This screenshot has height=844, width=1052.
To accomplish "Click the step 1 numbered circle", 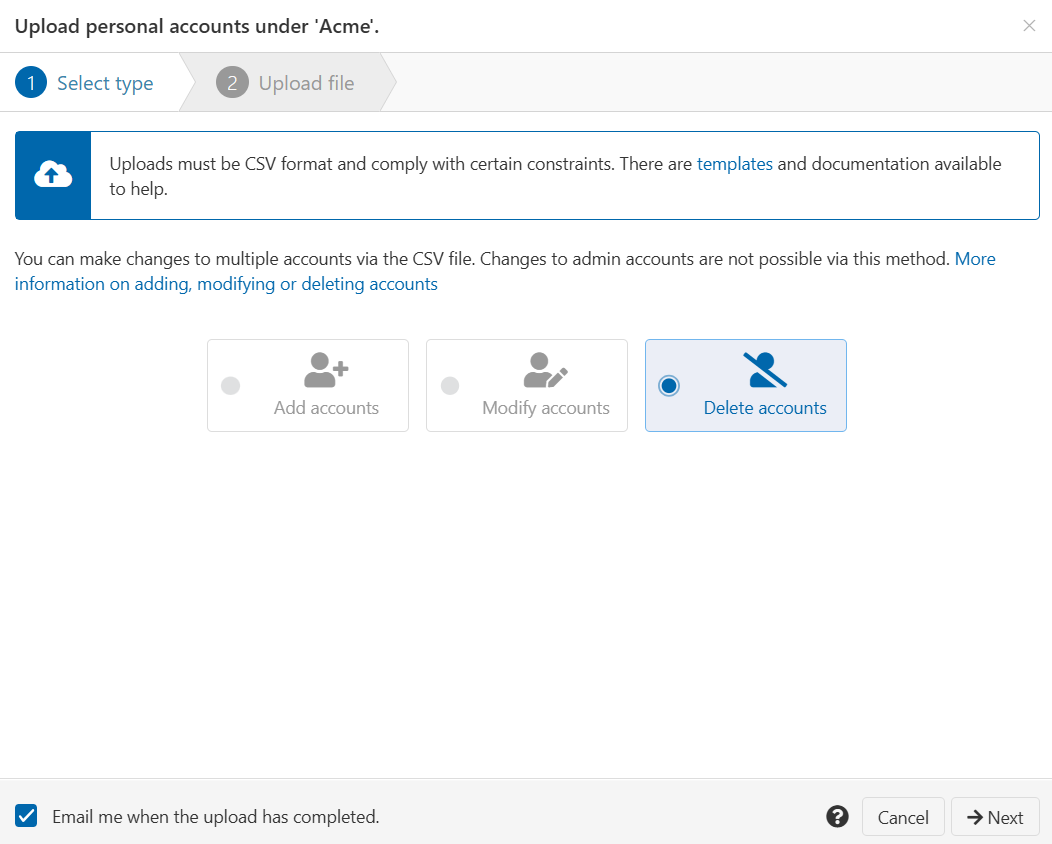I will tap(31, 82).
